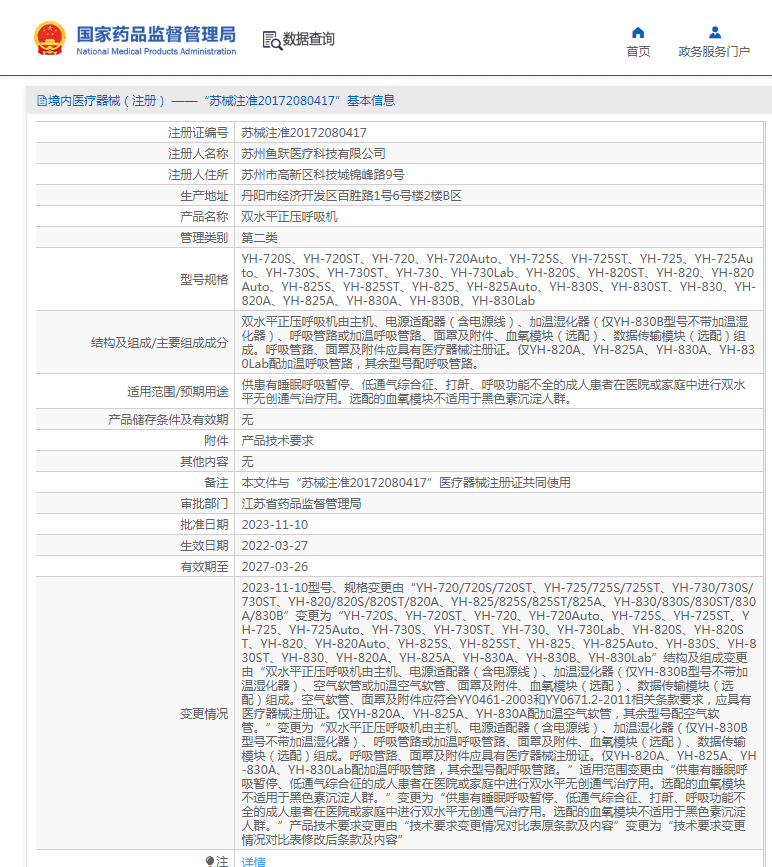The width and height of the screenshot is (772, 867).
Task: Click the 政务服务门户 person icon
Action: click(714, 32)
